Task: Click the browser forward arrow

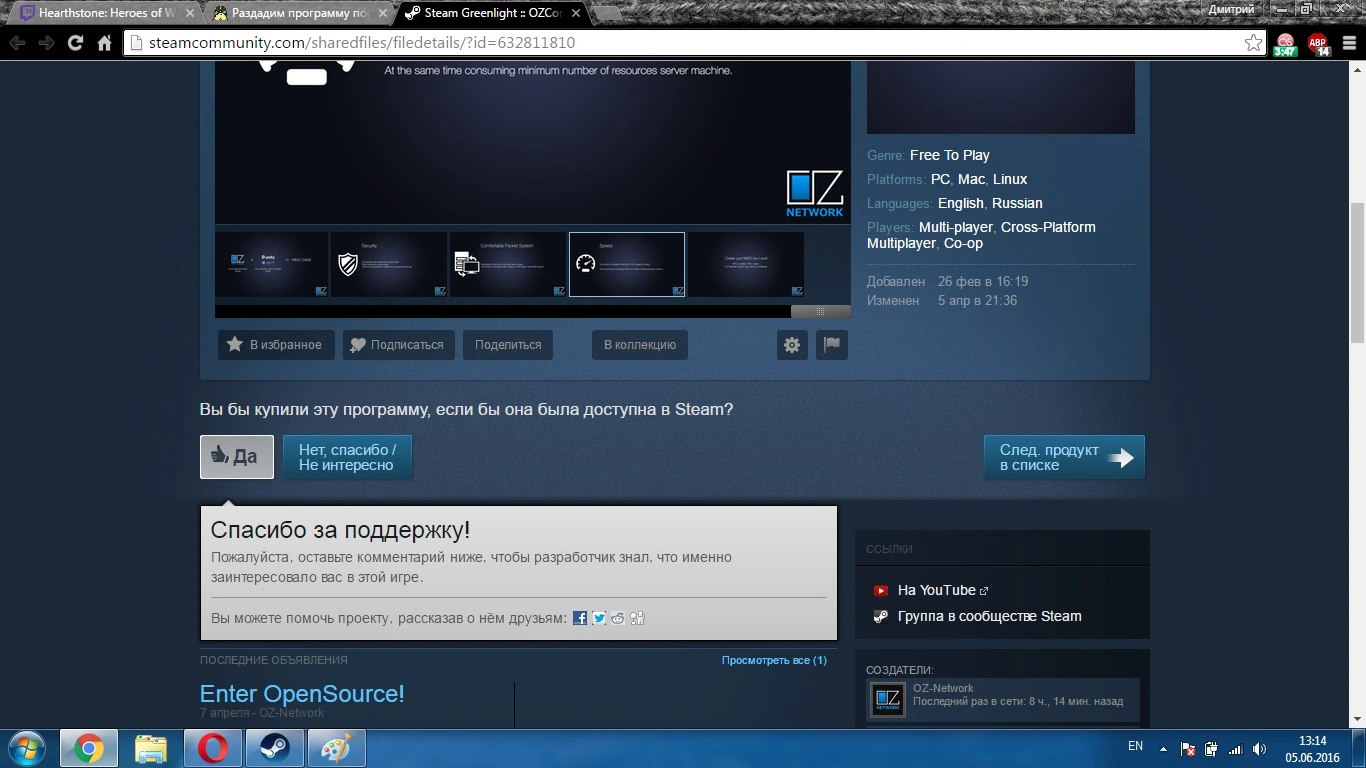Action: coord(46,43)
